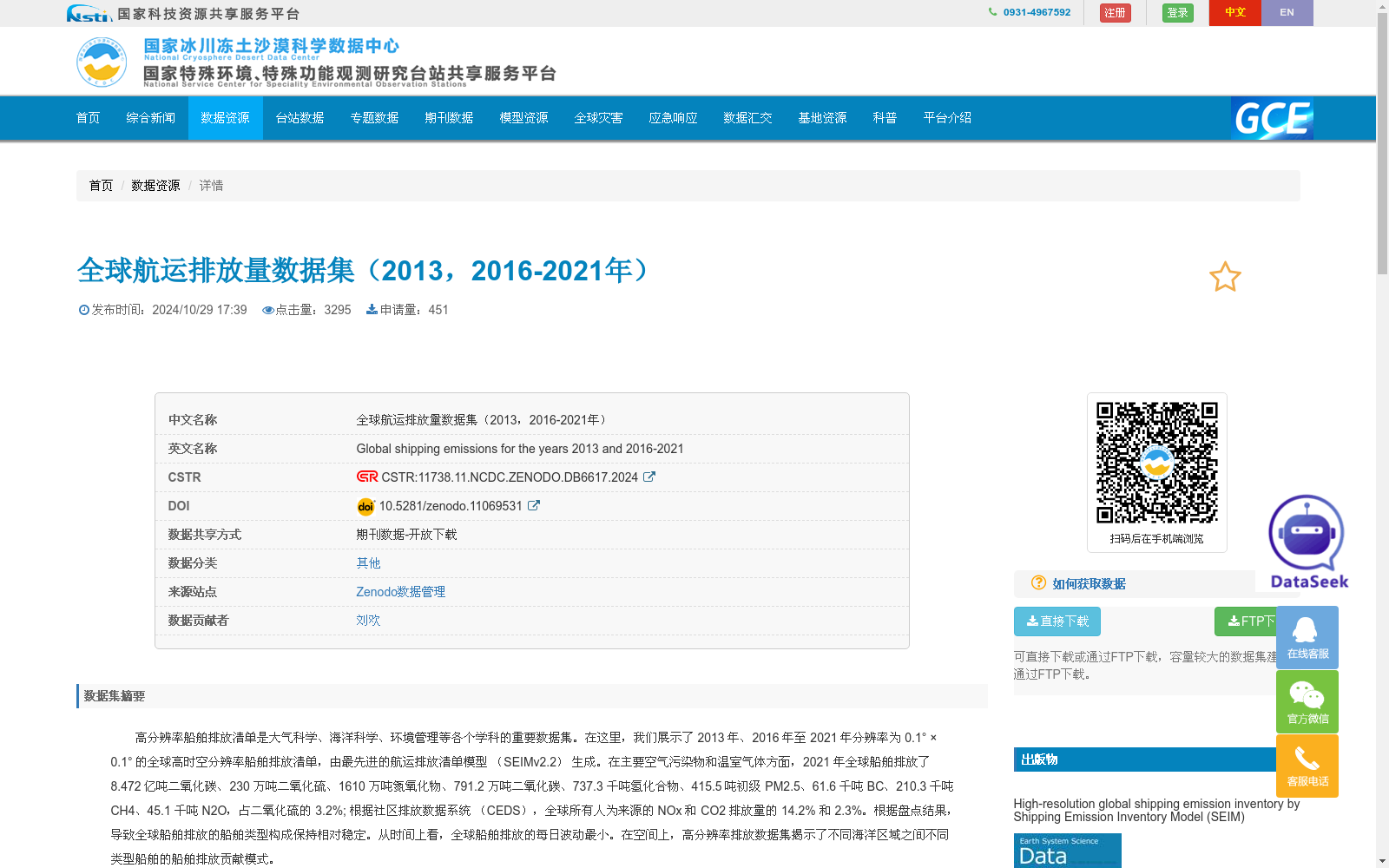The image size is (1389, 868).
Task: Open the online customer service (在线客服) widget
Action: (x=1307, y=637)
